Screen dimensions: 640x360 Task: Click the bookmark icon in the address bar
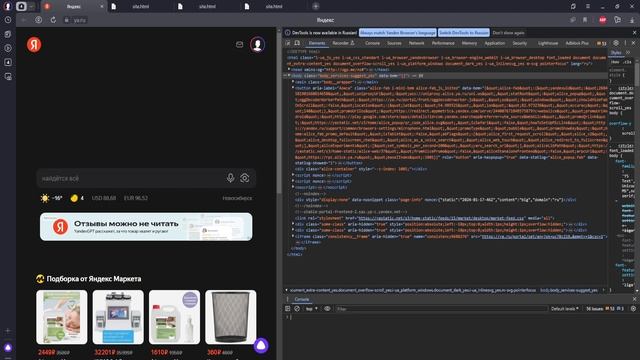585,20
